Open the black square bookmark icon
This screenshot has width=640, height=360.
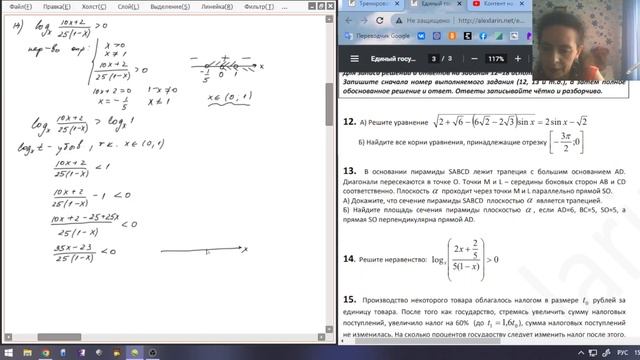point(468,36)
